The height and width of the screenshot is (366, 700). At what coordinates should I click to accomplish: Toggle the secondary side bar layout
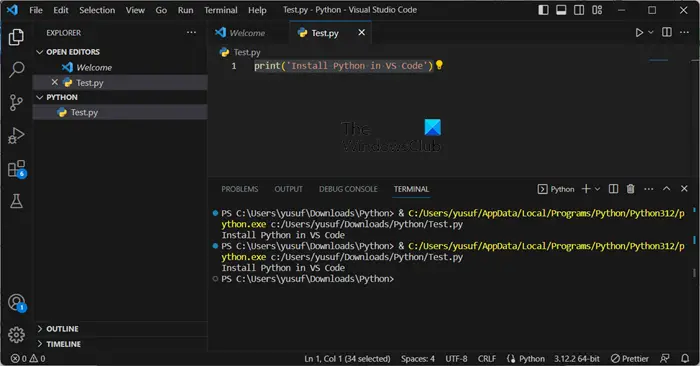pos(579,10)
